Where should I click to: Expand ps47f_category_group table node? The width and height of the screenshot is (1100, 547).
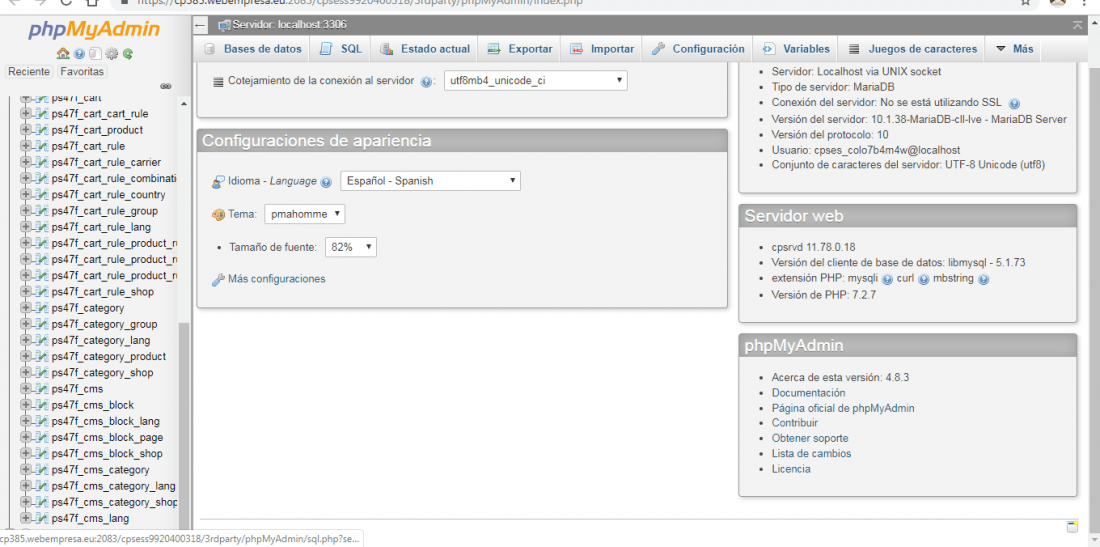point(27,324)
